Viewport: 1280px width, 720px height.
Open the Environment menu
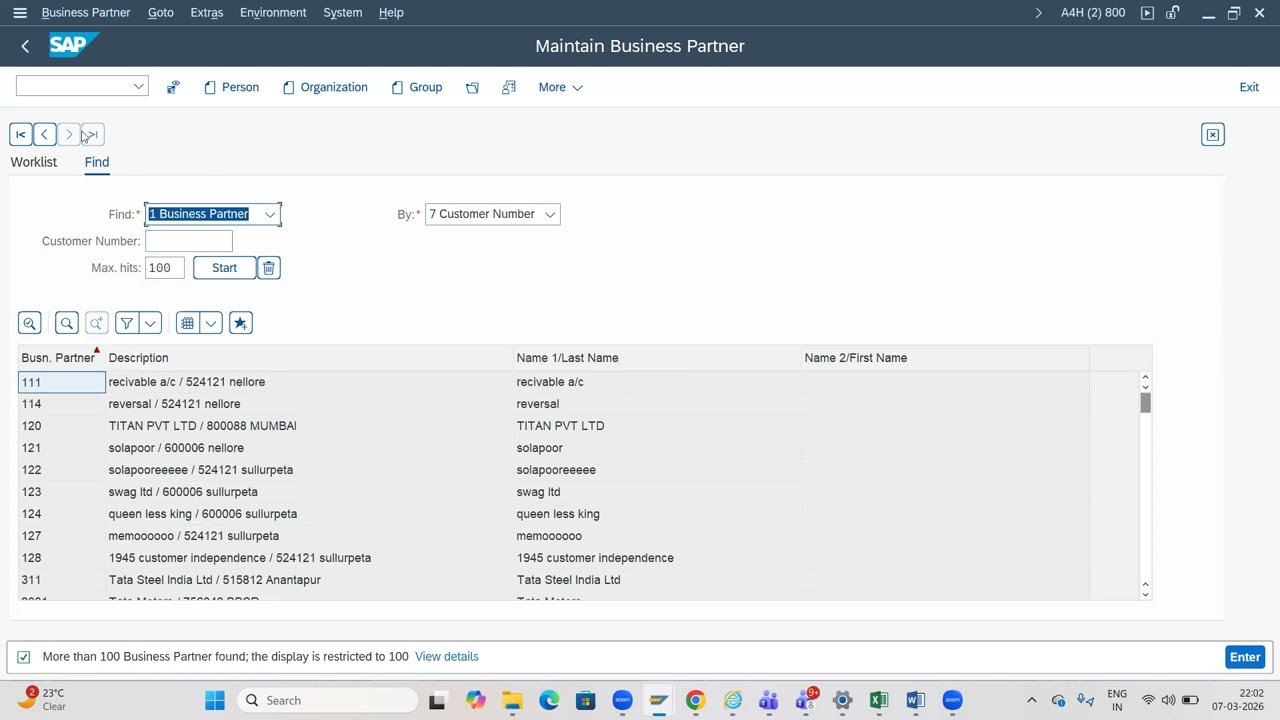(x=273, y=13)
